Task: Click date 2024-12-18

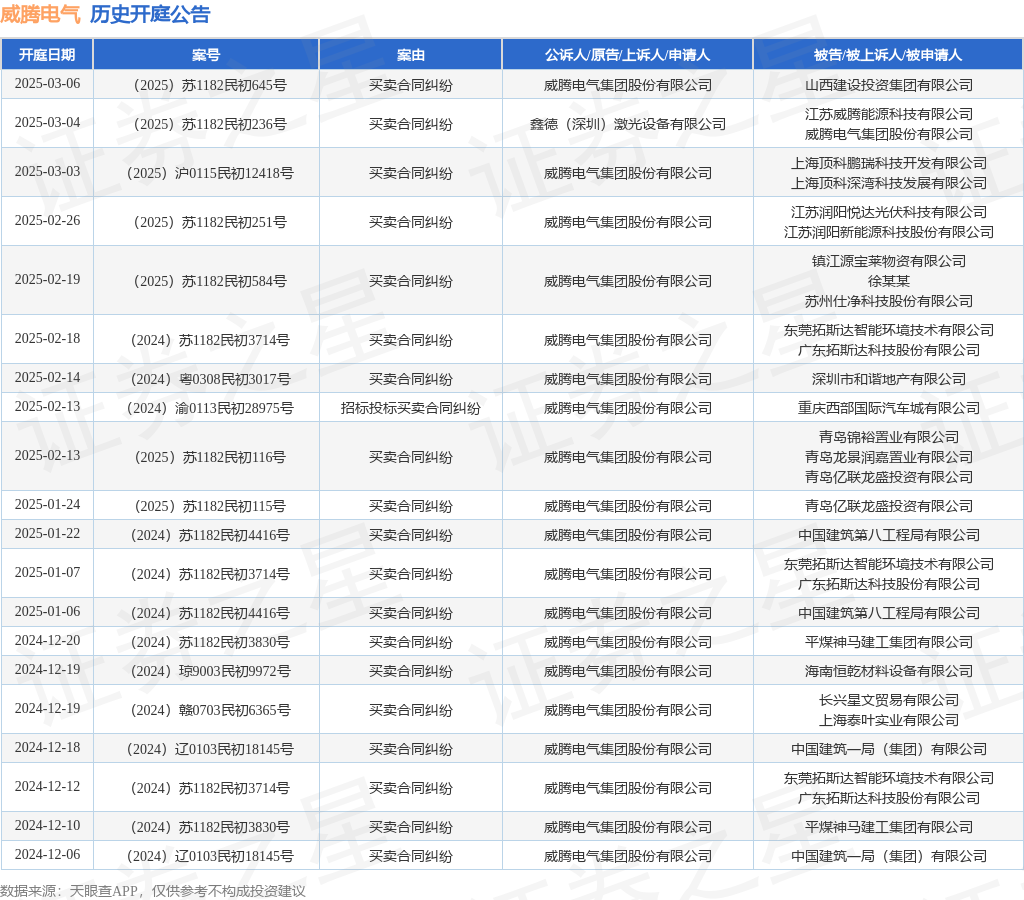Action: [x=47, y=748]
